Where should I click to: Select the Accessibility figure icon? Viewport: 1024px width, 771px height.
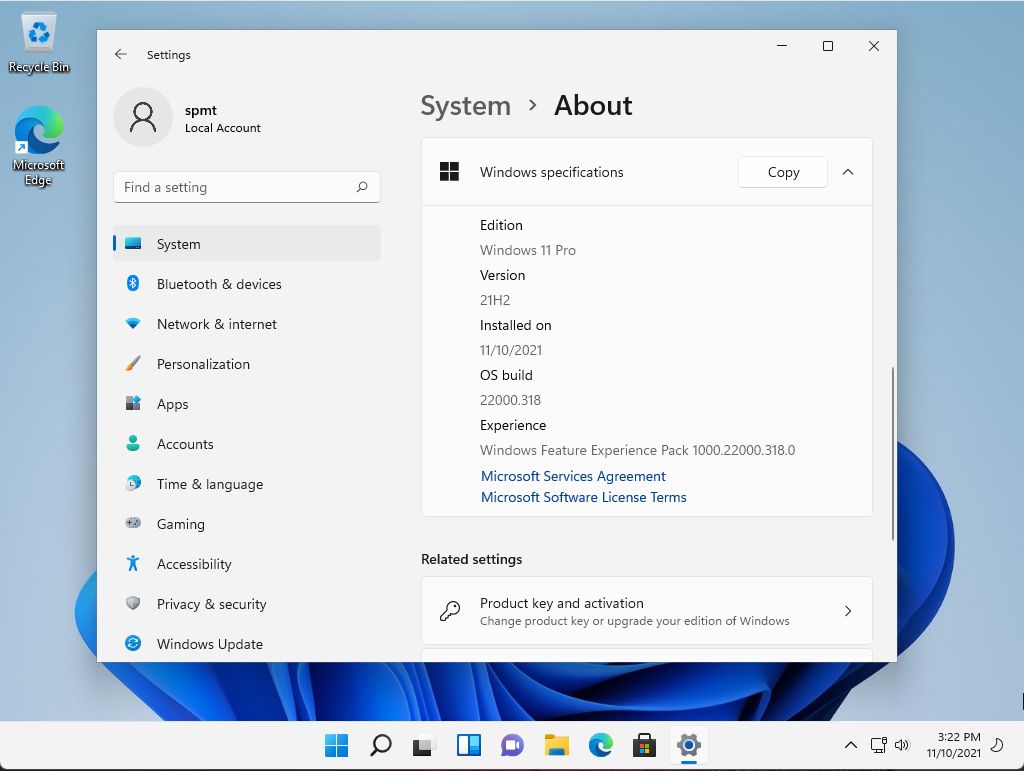[133, 563]
